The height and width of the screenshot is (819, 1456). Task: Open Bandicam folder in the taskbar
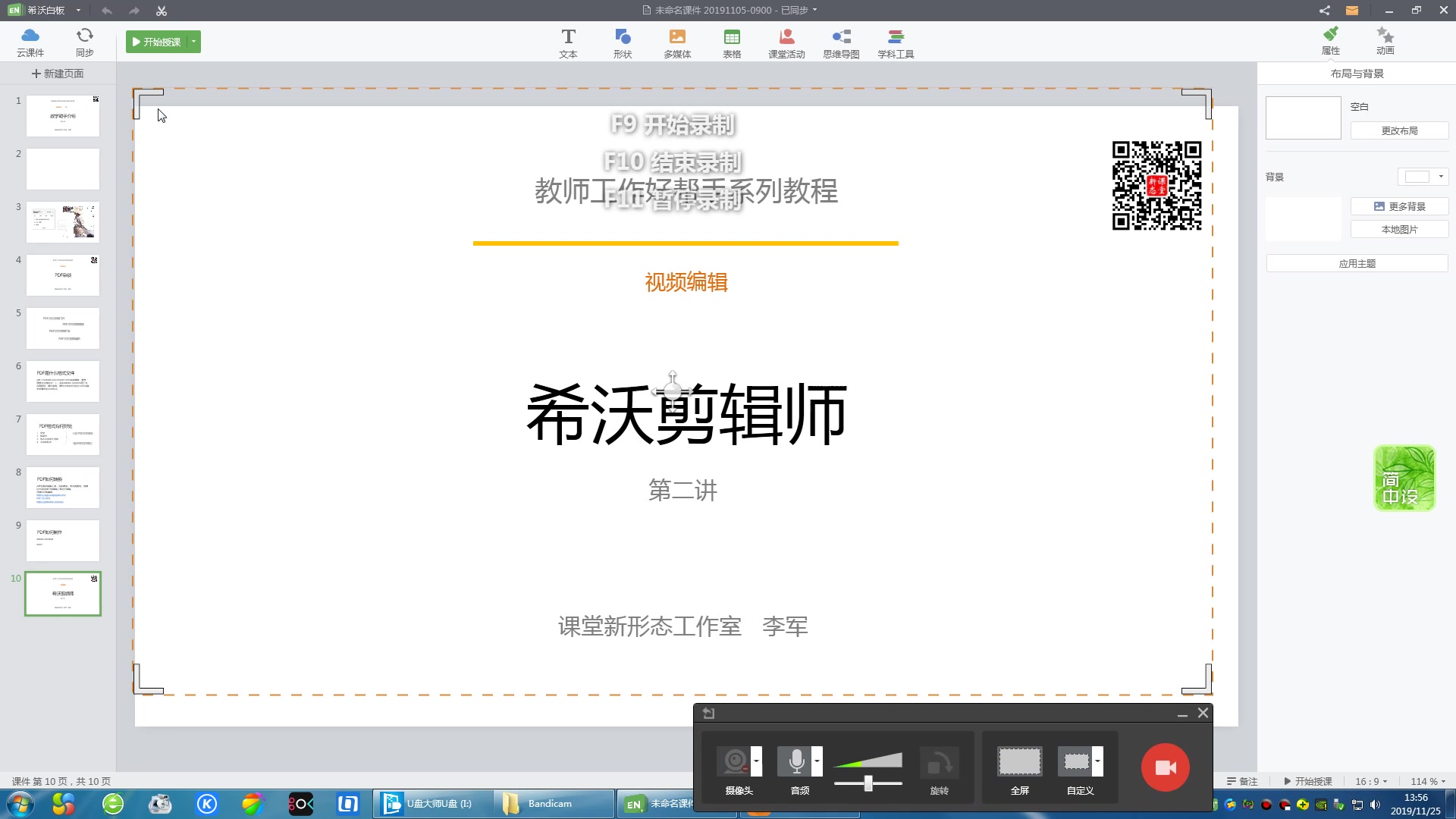pyautogui.click(x=554, y=804)
